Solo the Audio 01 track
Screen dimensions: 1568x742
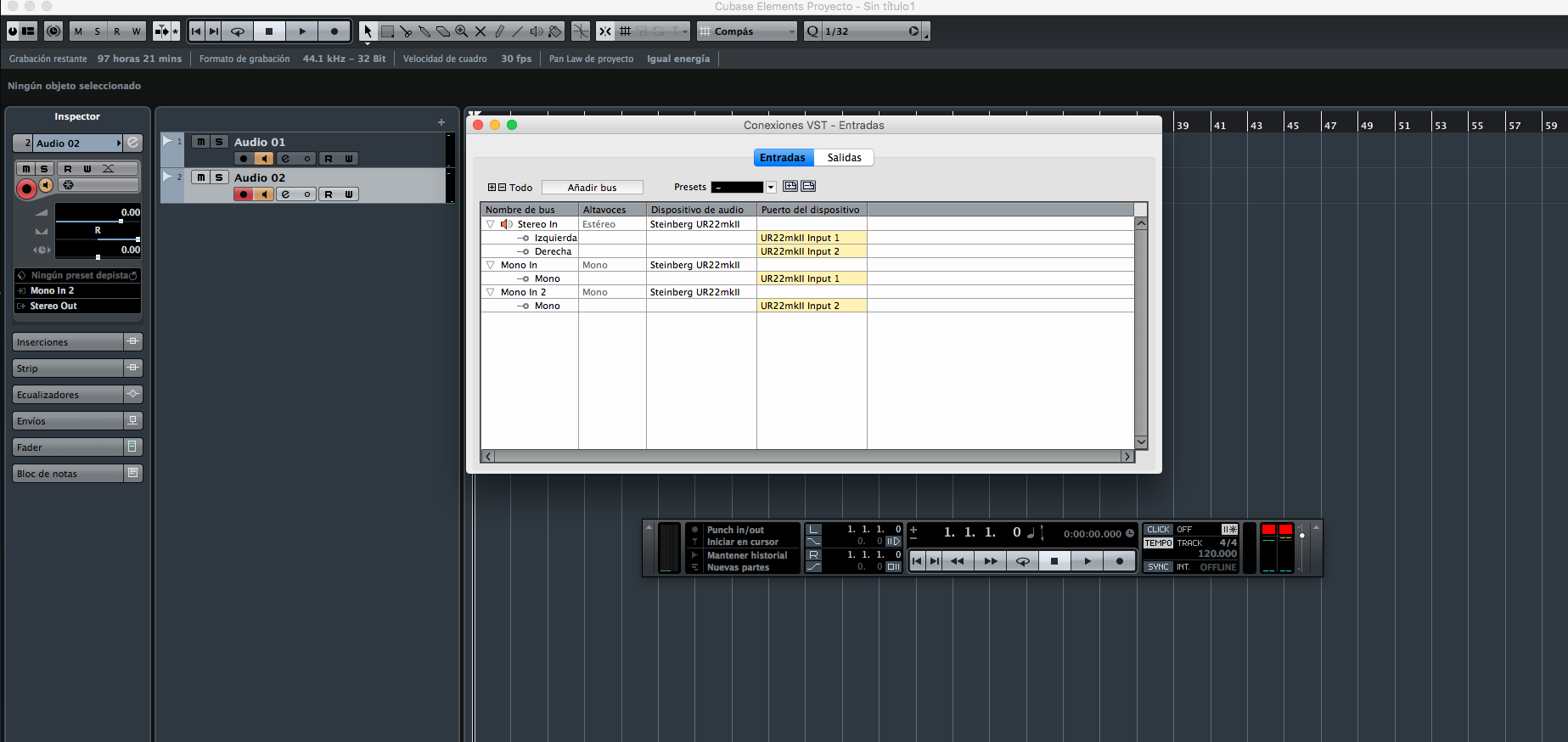tap(219, 142)
